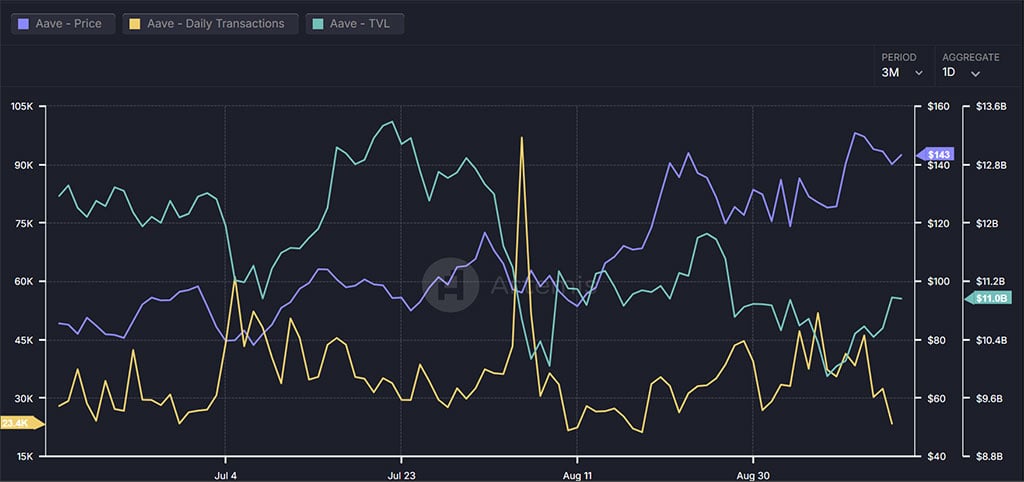Click the $12B TVL axis value
1024x482 pixels.
[x=985, y=223]
